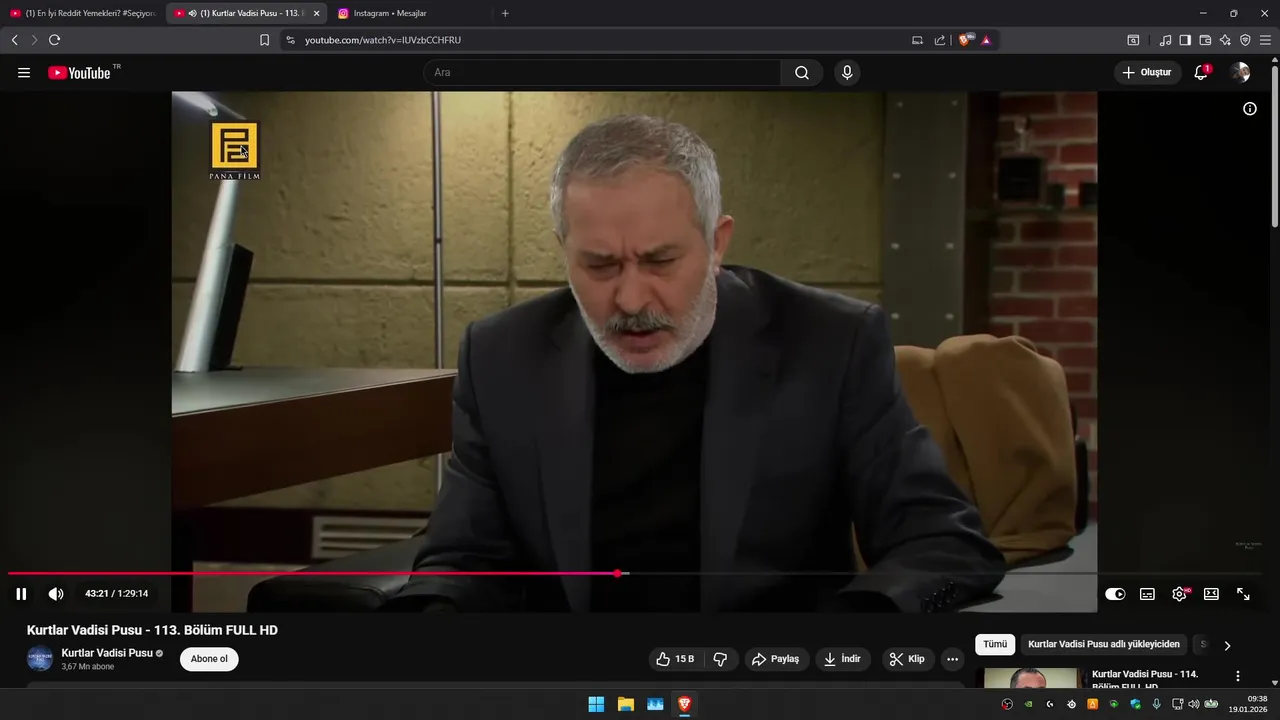Open File Explorer from the taskbar
Image resolution: width=1280 pixels, height=720 pixels.
point(626,704)
